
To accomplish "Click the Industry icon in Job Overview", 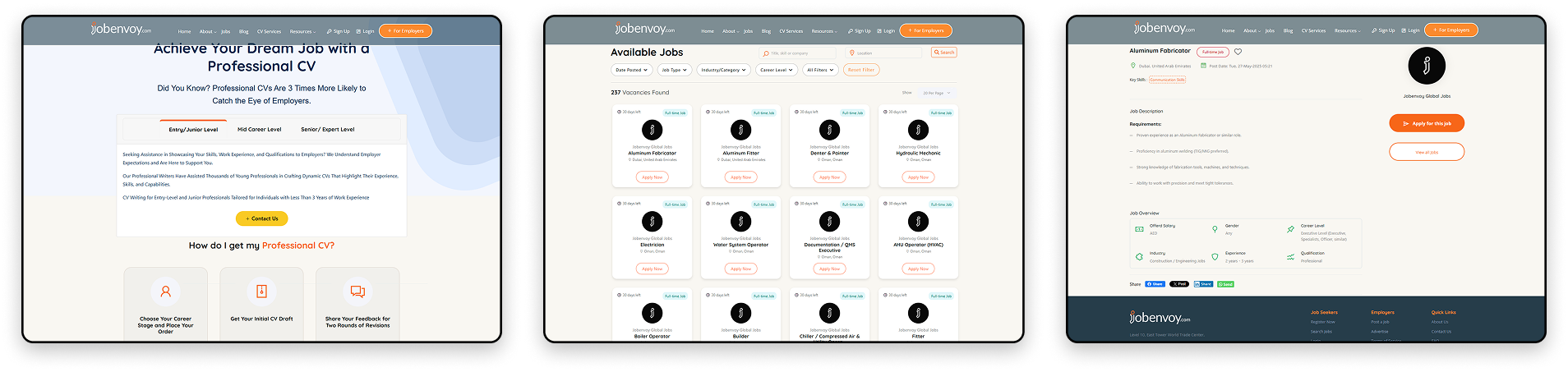I will point(1139,257).
